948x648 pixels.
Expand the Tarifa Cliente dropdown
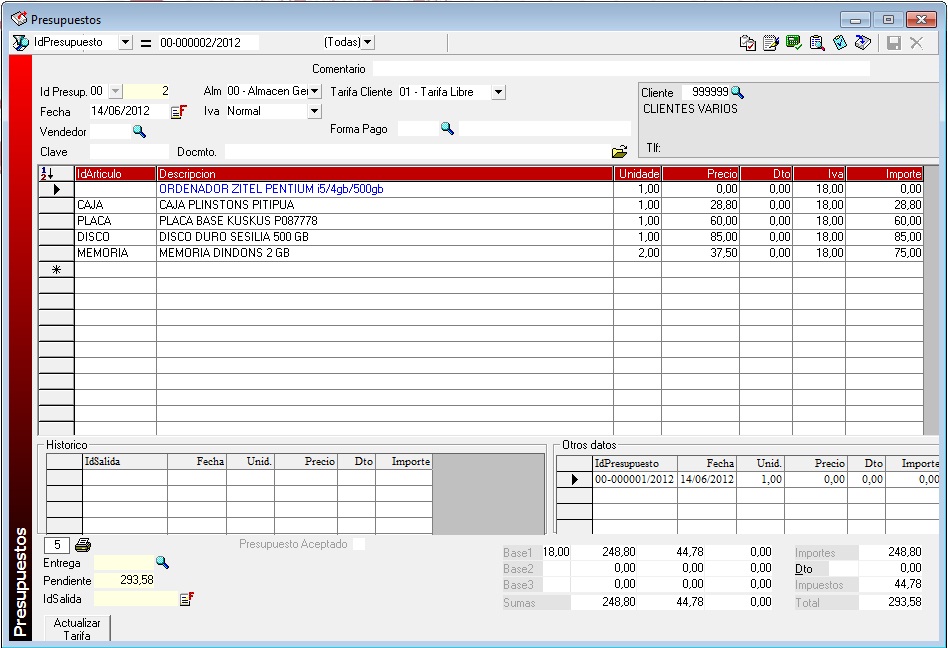pos(498,92)
